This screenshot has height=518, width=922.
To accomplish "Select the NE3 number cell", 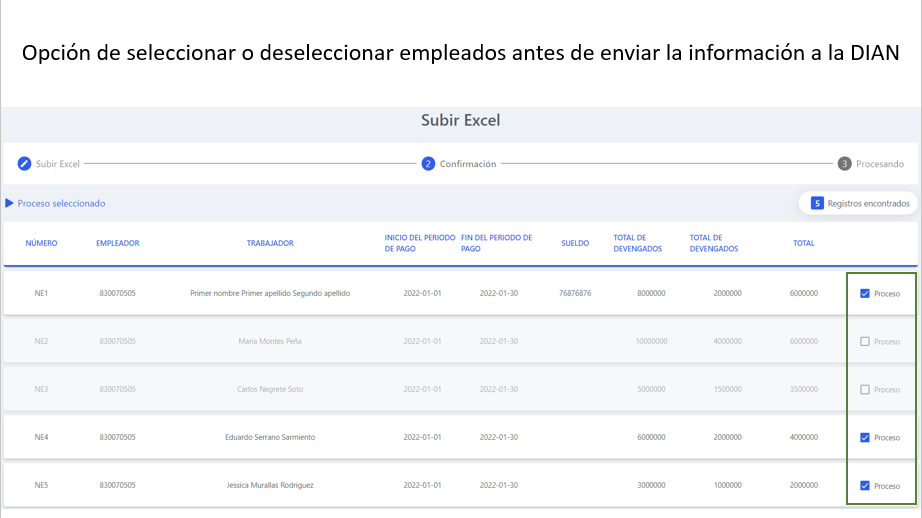I will (x=41, y=389).
